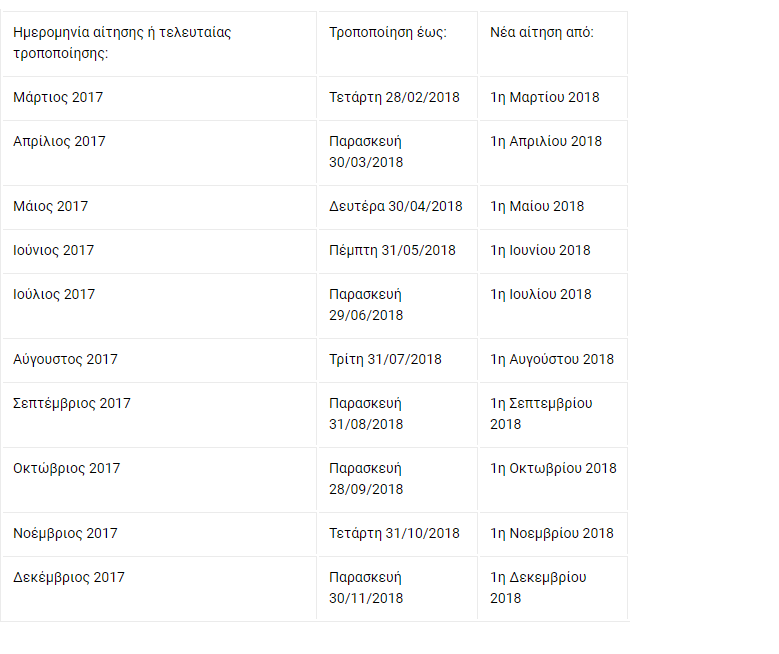Screen dimensions: 779x654
Task: Click the 'Νέα αίτηση από:' column header
Action: (x=542, y=32)
